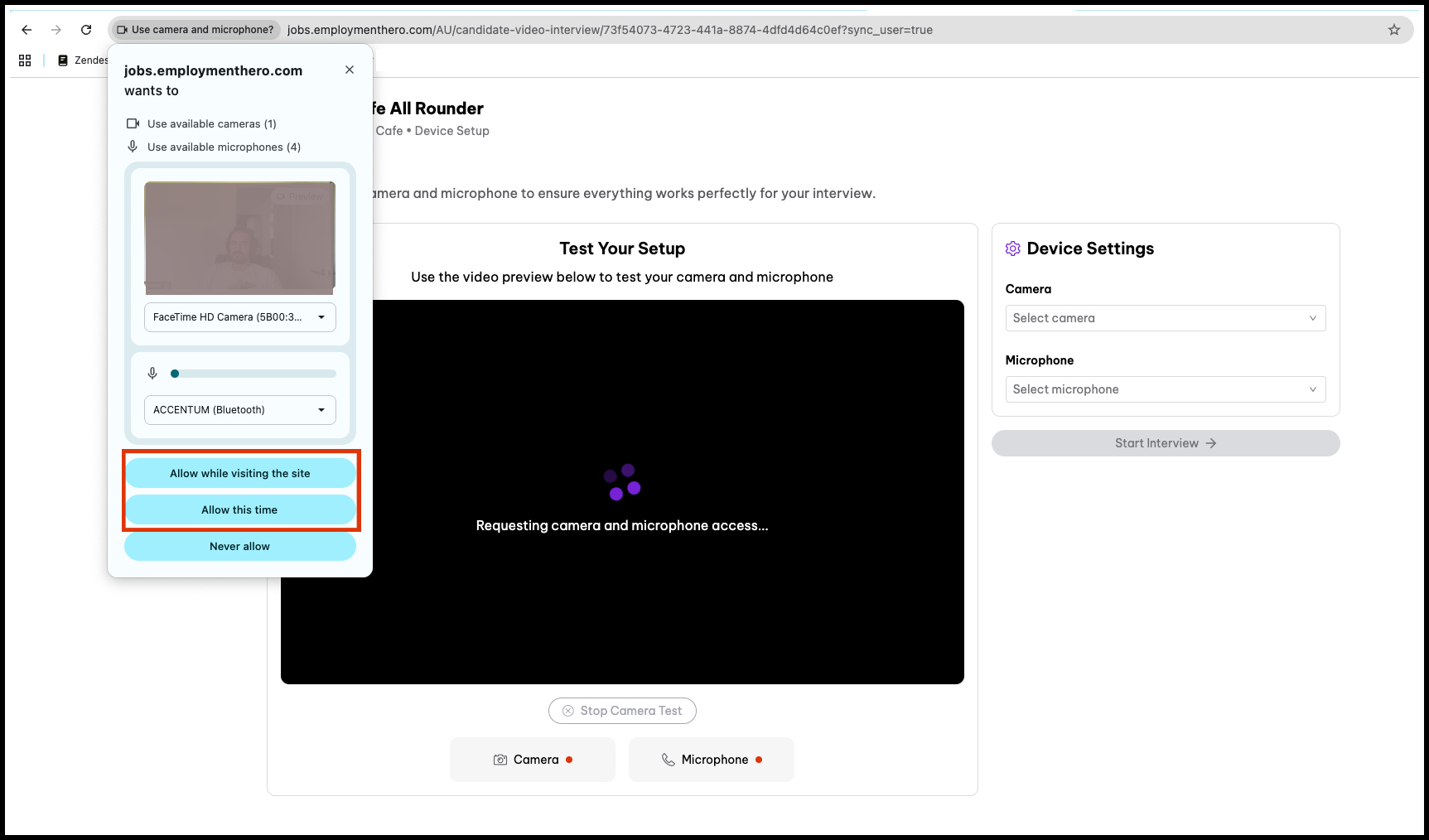This screenshot has width=1429, height=840.
Task: Click the Device Settings gear icon
Action: [x=1012, y=249]
